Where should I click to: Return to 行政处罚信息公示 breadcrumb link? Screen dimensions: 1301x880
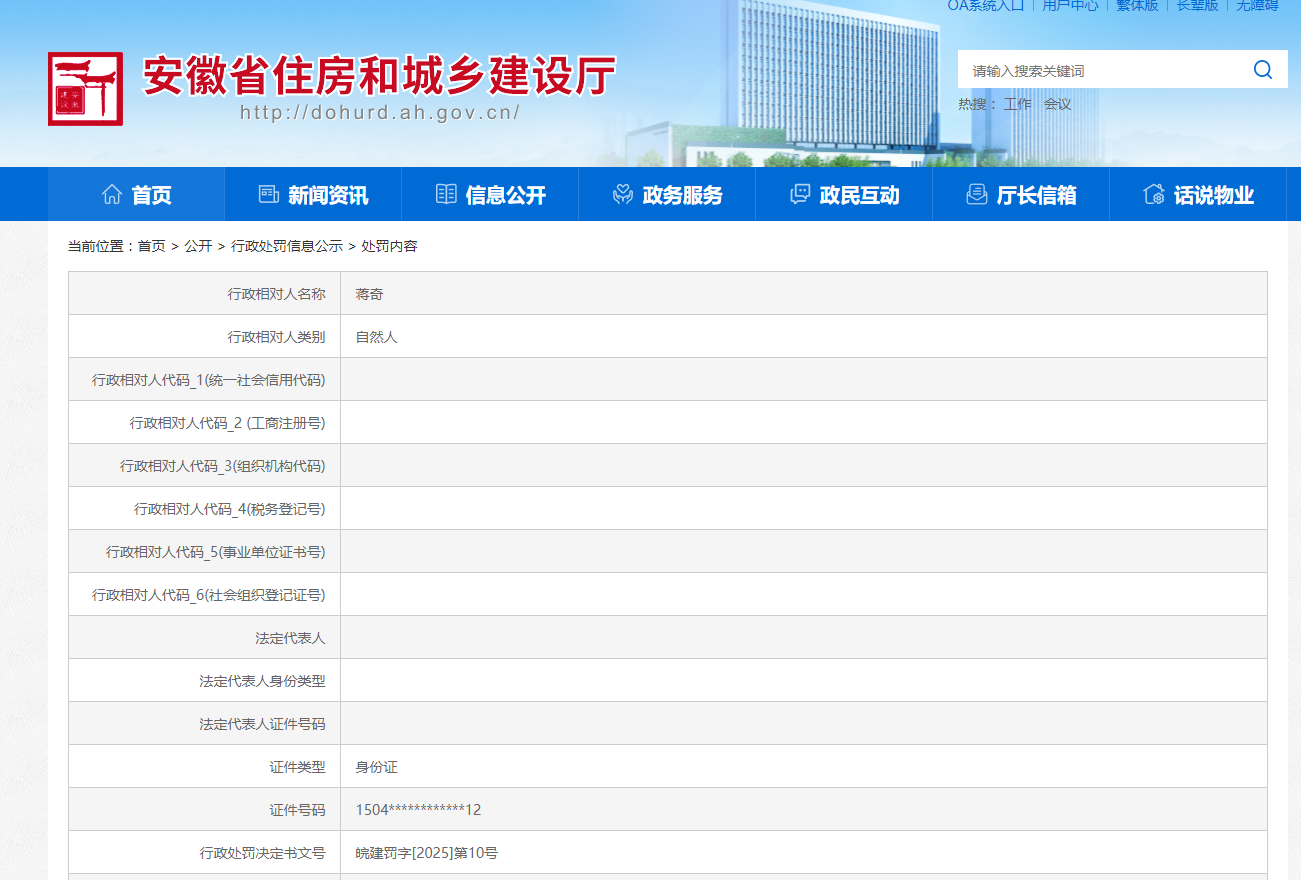(286, 246)
